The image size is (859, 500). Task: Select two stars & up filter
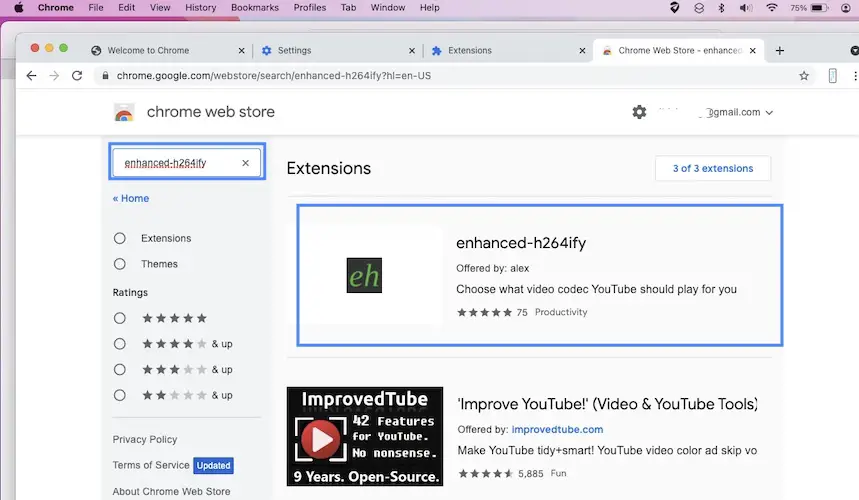[119, 395]
